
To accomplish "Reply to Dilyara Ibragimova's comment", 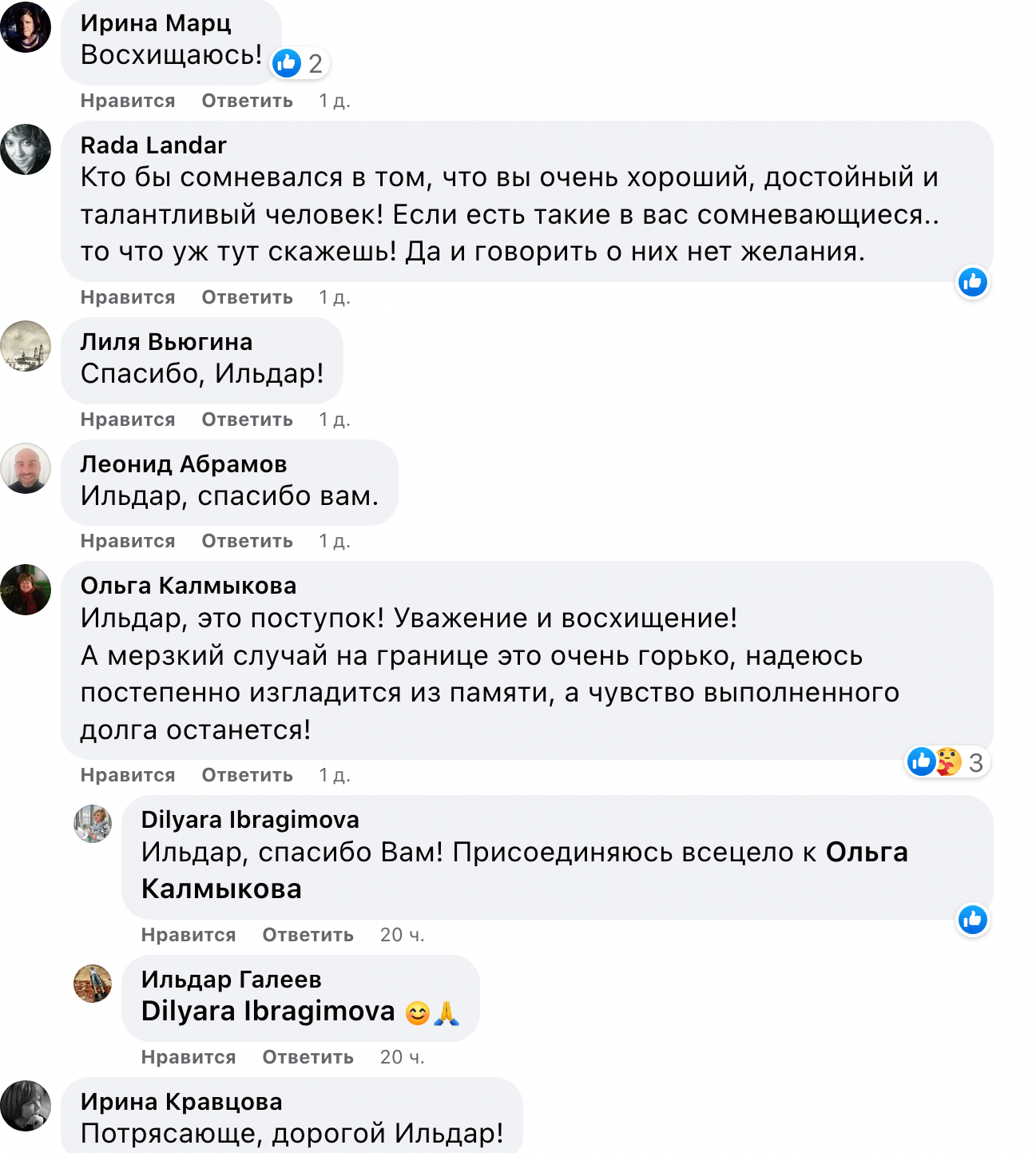I will coord(308,935).
